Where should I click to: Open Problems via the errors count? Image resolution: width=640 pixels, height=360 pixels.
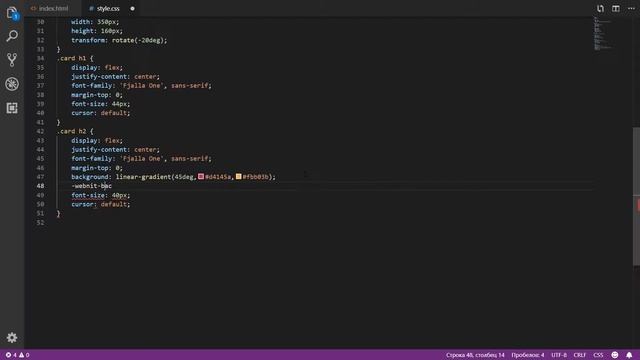pos(11,355)
